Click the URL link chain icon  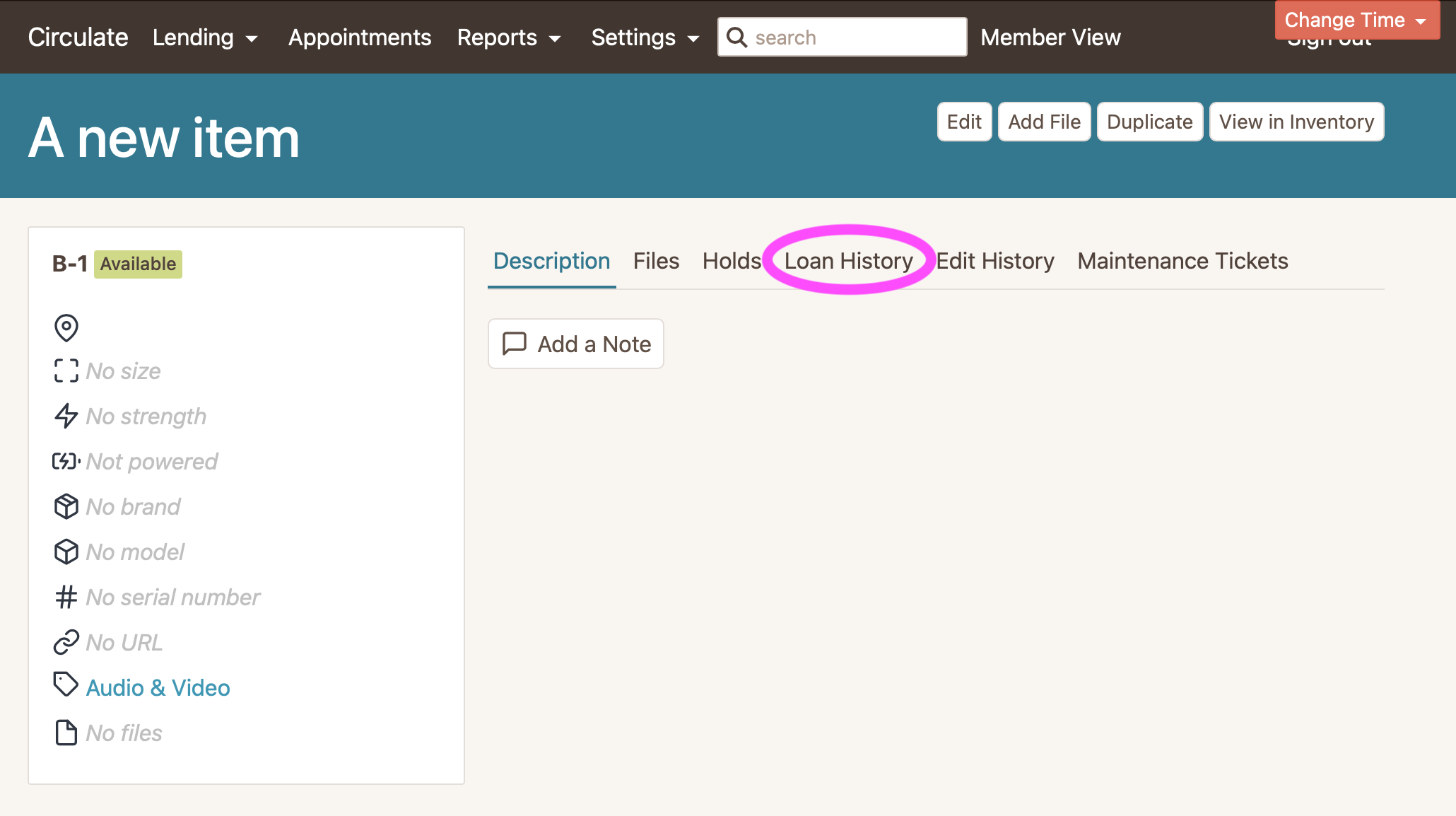(x=66, y=642)
